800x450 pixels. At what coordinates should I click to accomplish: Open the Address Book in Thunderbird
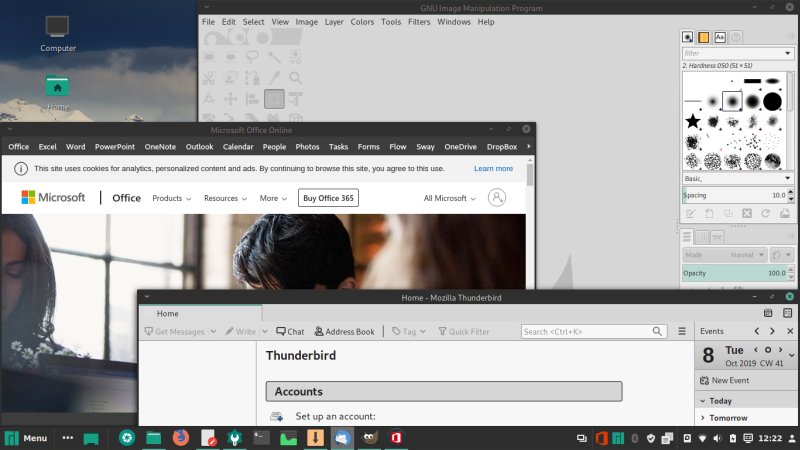[344, 331]
